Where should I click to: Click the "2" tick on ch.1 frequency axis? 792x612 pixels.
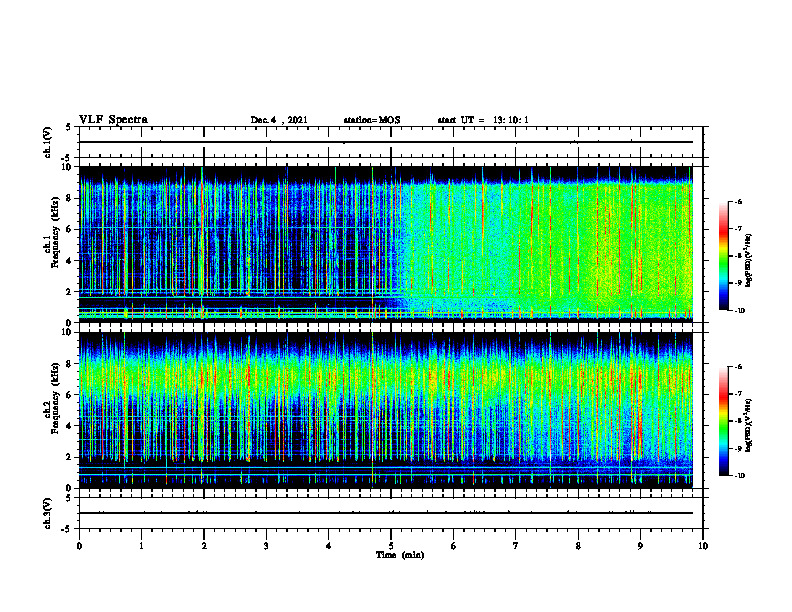[70, 291]
